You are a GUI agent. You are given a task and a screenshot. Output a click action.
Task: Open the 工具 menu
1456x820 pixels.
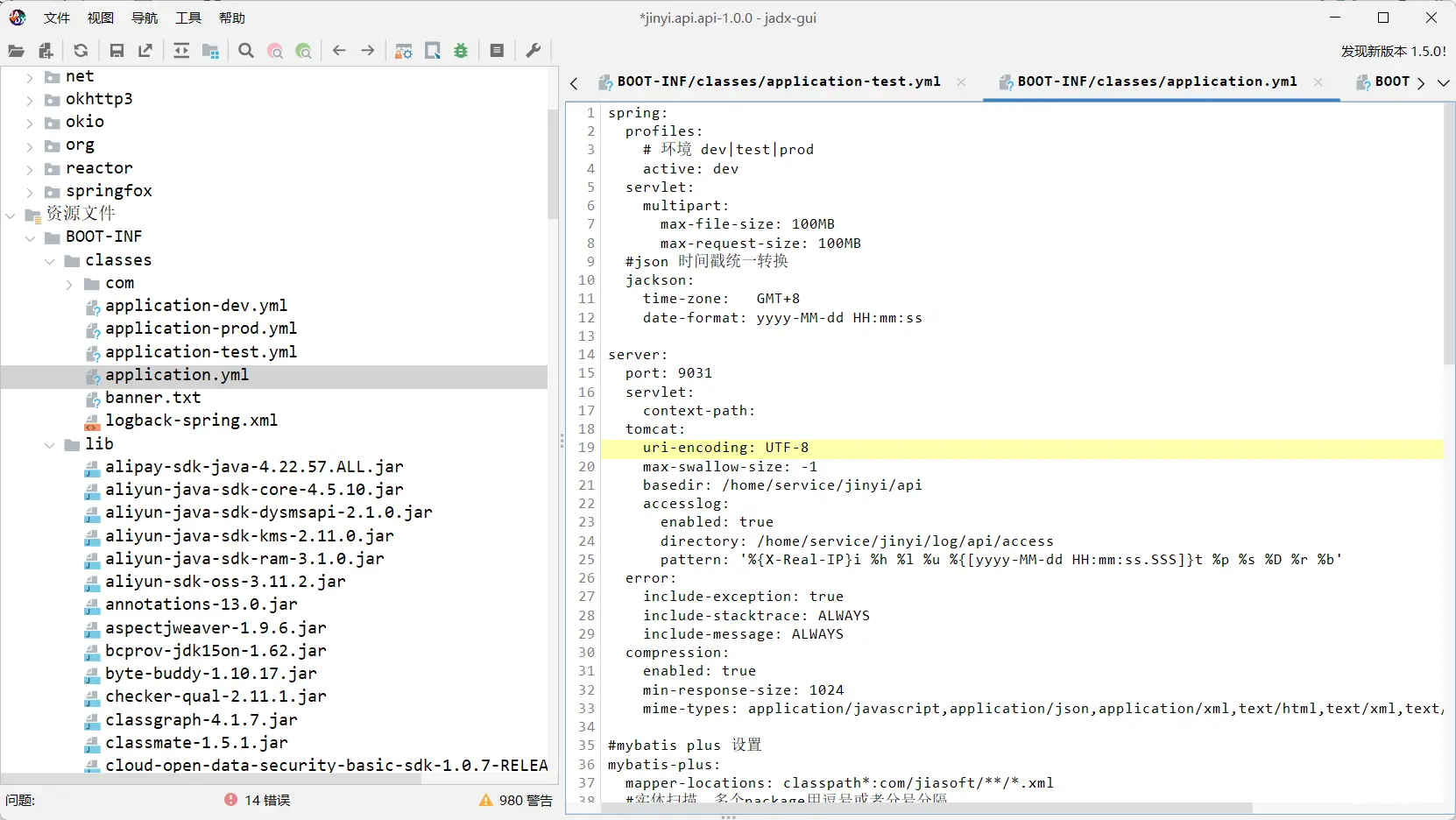pyautogui.click(x=188, y=18)
